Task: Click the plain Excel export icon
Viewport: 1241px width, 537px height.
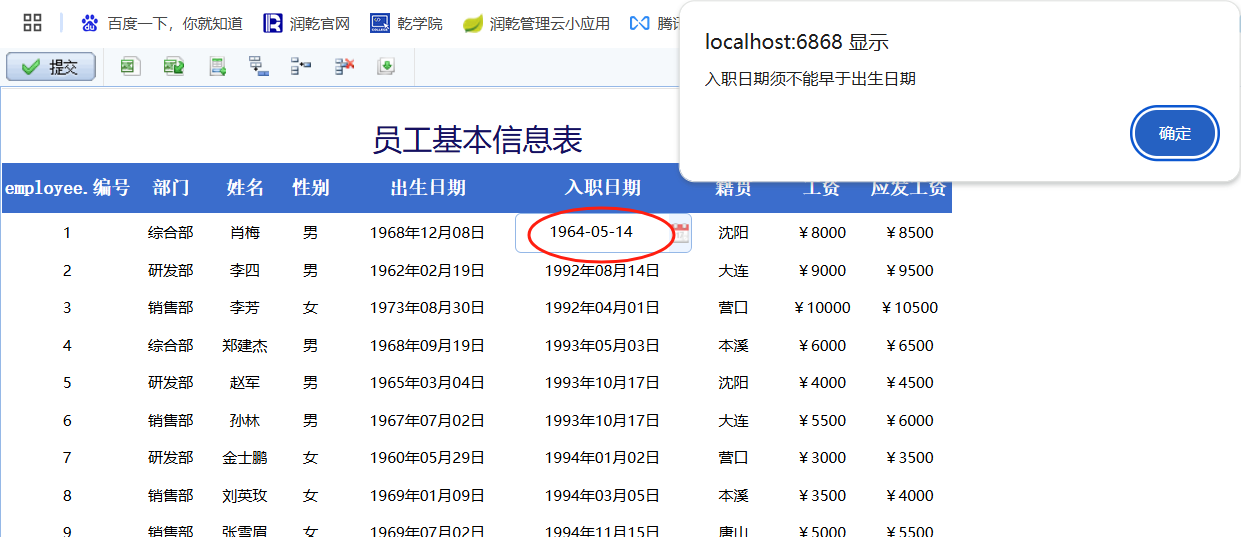Action: (x=130, y=67)
